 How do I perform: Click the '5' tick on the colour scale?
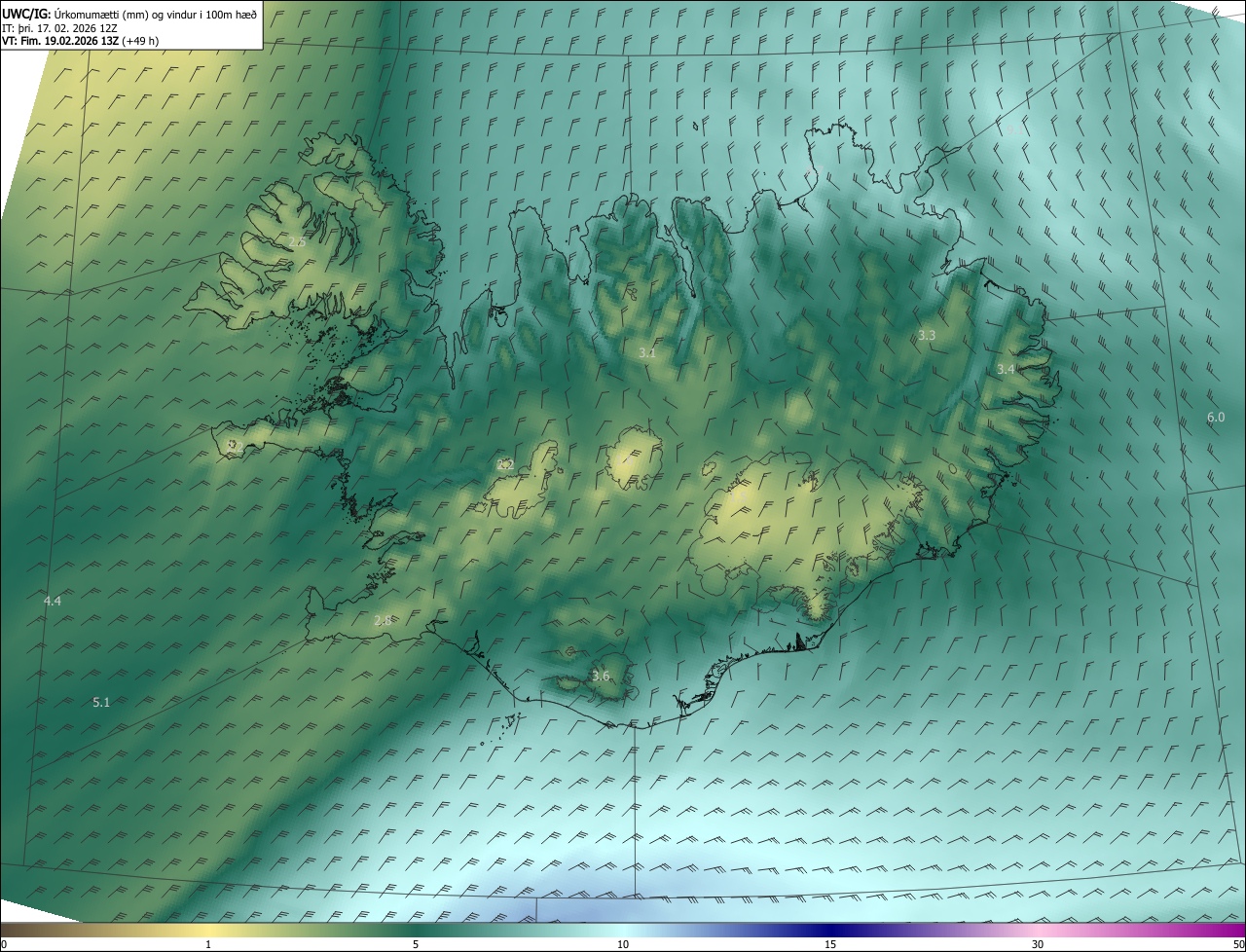(x=416, y=944)
